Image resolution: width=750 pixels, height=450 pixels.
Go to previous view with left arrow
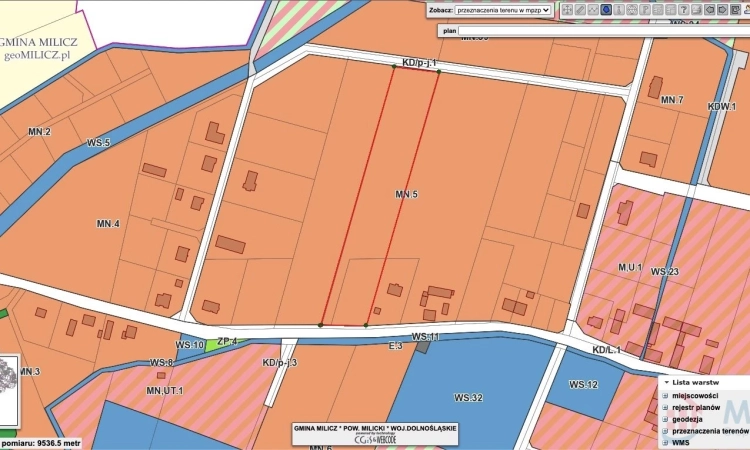click(x=709, y=10)
